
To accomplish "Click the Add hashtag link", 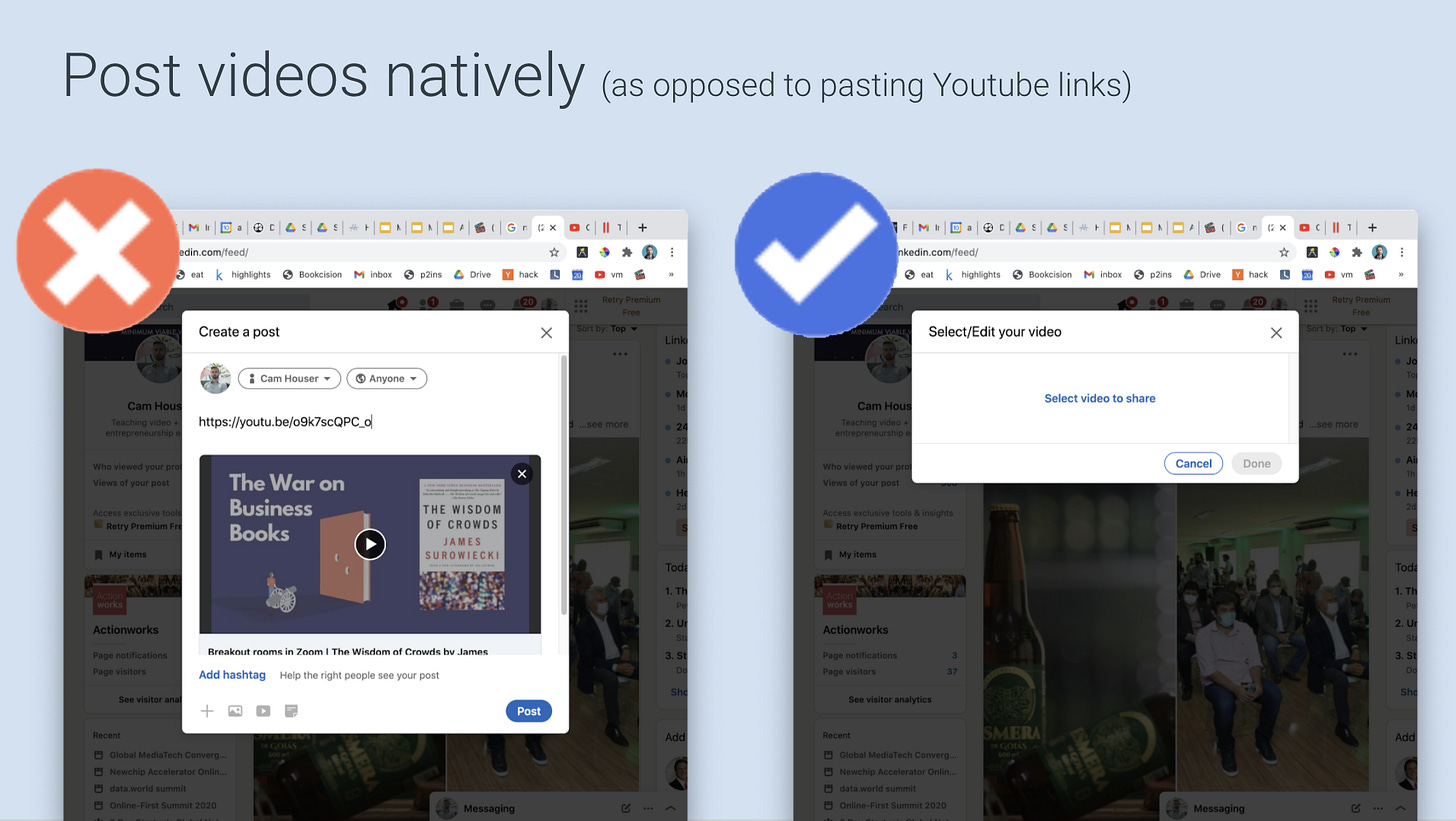I will (x=232, y=675).
